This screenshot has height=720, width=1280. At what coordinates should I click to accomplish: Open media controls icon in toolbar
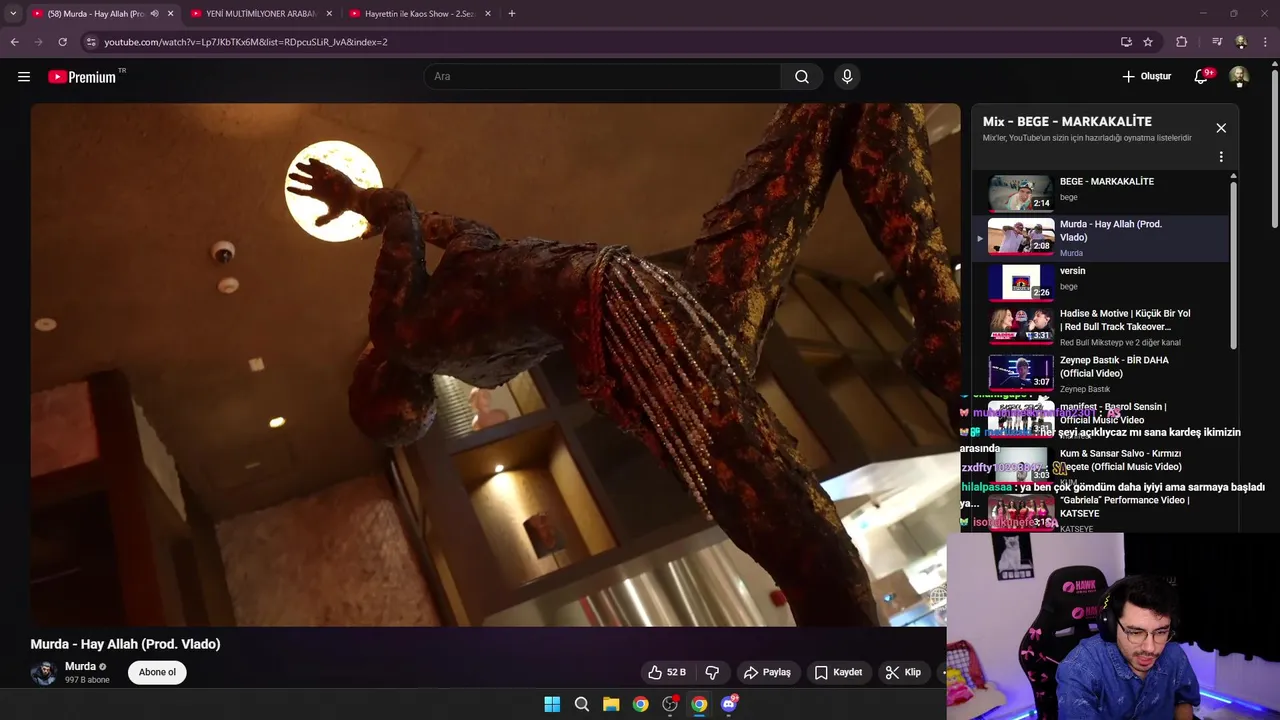point(1217,42)
